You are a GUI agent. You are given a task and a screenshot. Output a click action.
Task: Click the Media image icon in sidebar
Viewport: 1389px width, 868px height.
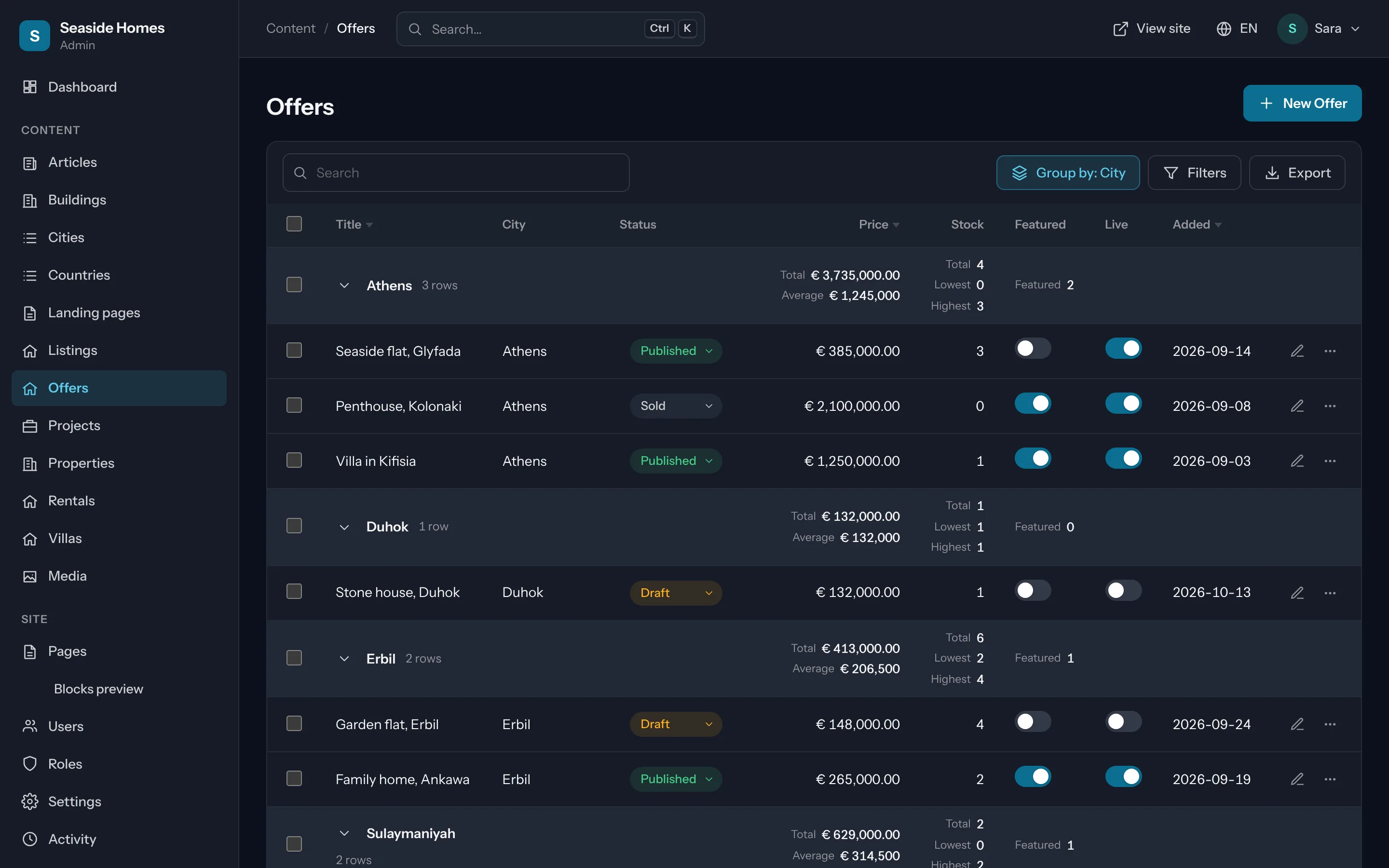(x=30, y=576)
